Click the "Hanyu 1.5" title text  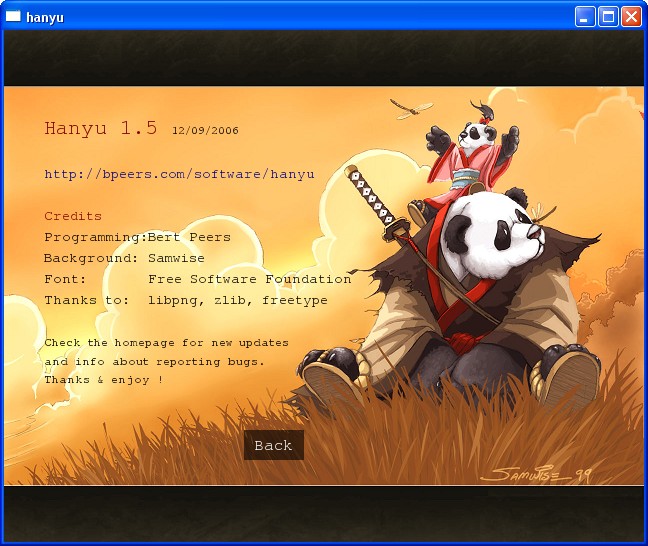pos(101,128)
